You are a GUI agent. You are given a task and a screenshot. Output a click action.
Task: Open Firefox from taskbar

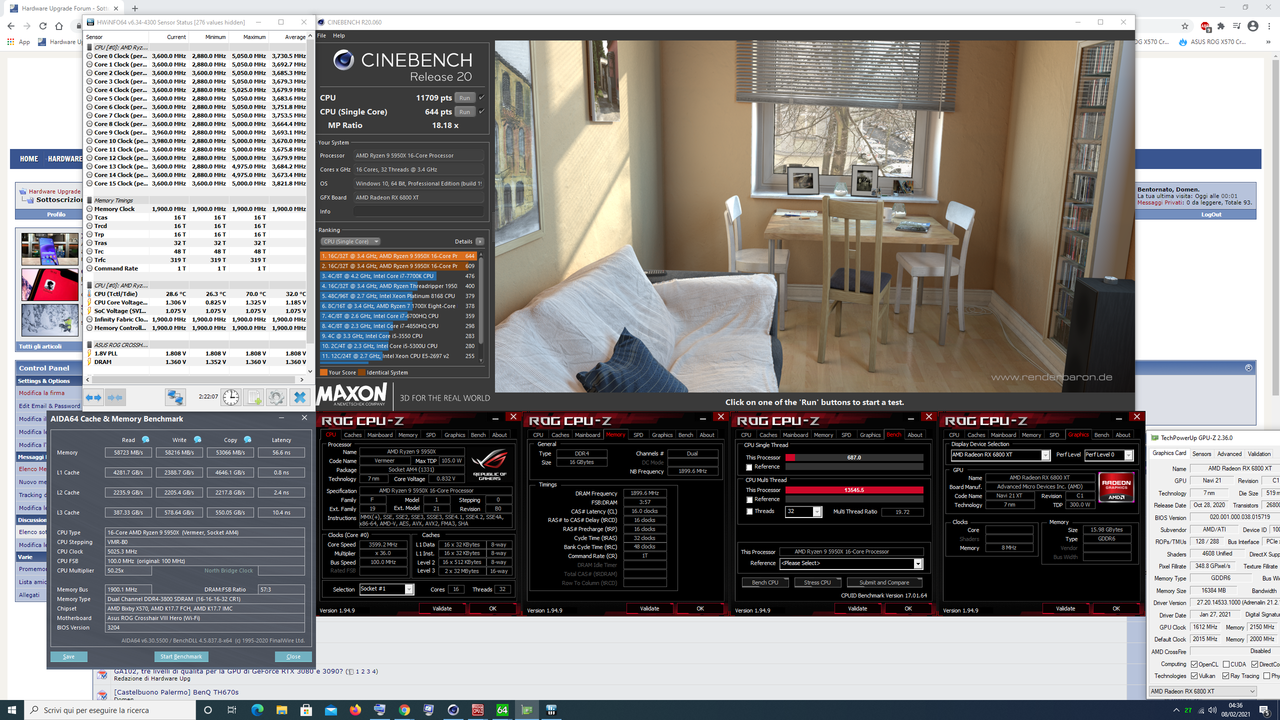click(354, 710)
